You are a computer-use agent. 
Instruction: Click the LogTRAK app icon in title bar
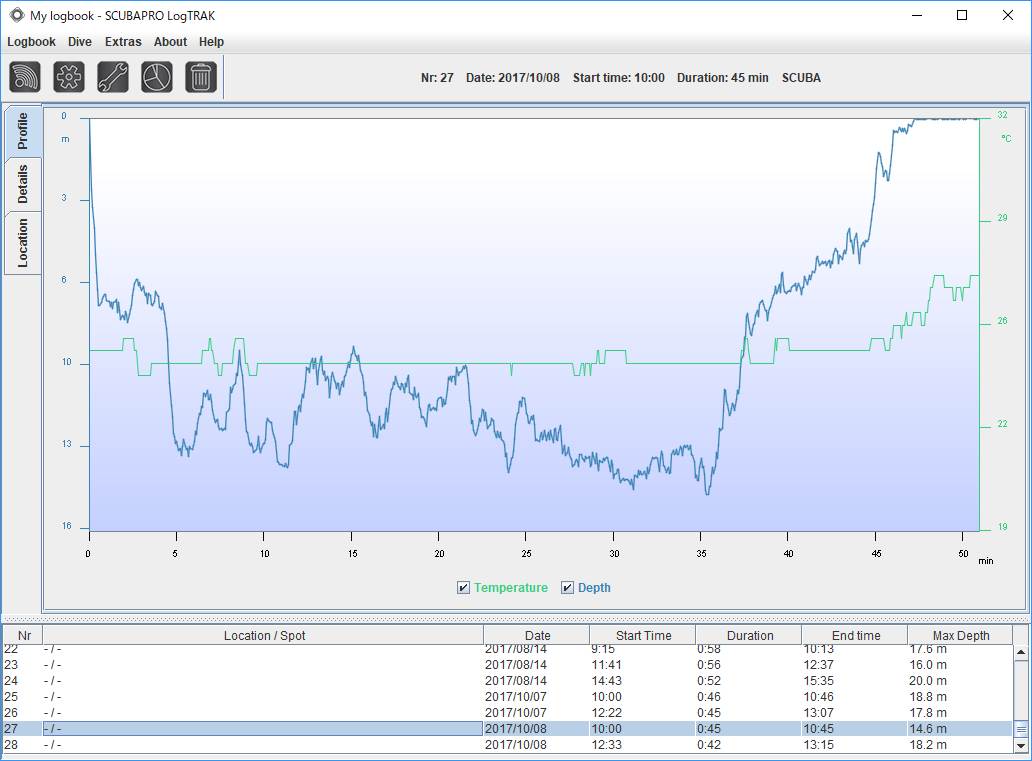click(16, 15)
